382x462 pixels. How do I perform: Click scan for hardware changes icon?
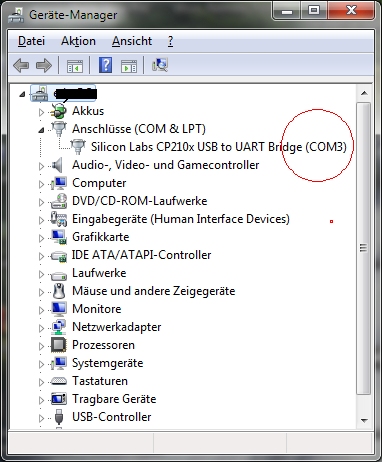click(x=160, y=65)
